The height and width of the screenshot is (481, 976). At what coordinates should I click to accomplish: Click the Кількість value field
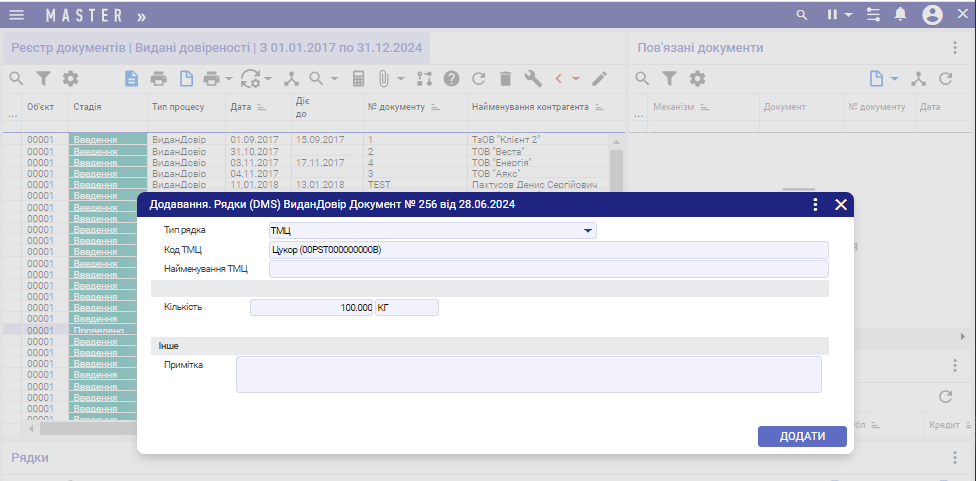(312, 308)
